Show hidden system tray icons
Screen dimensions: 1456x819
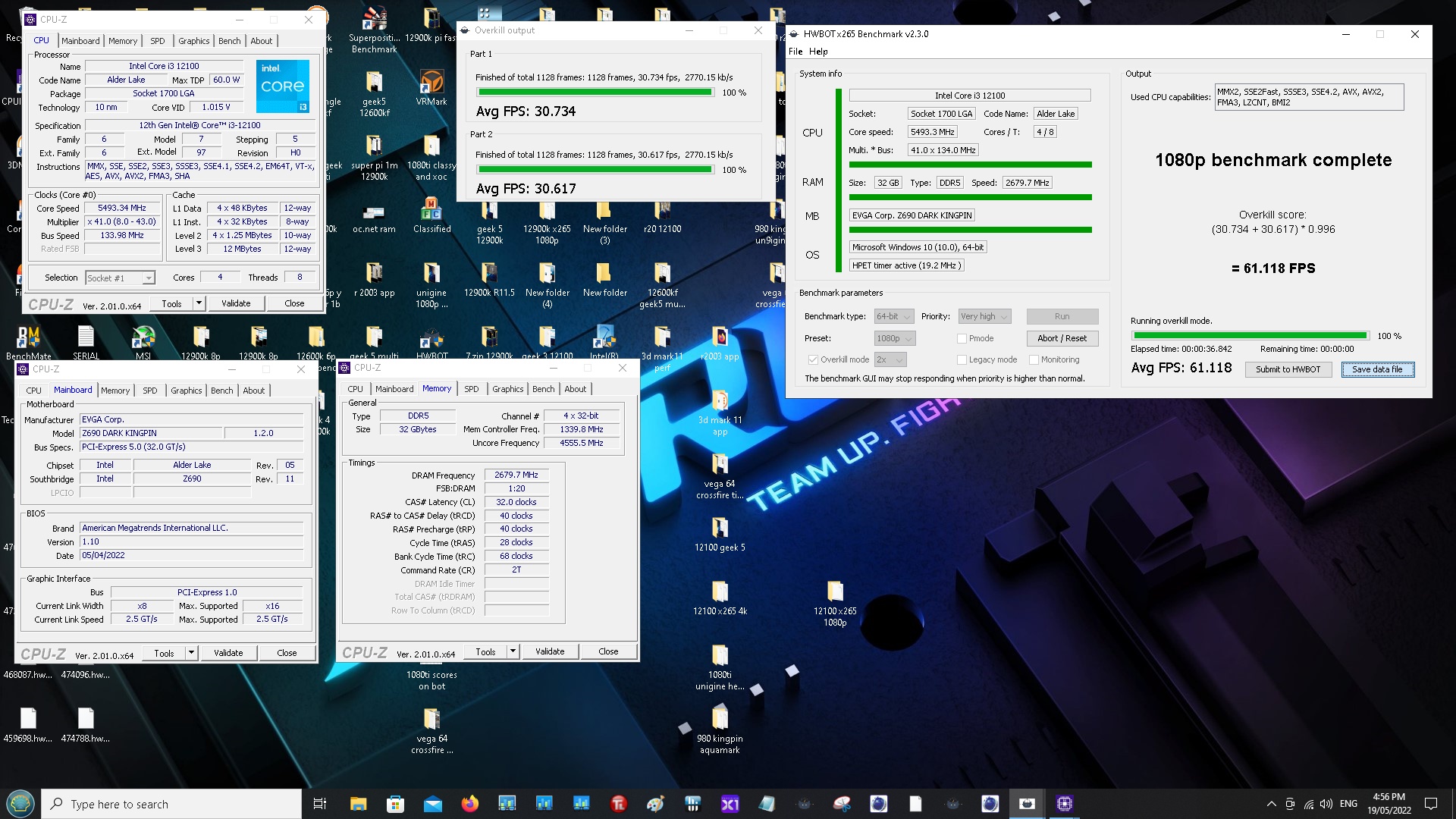1271,804
